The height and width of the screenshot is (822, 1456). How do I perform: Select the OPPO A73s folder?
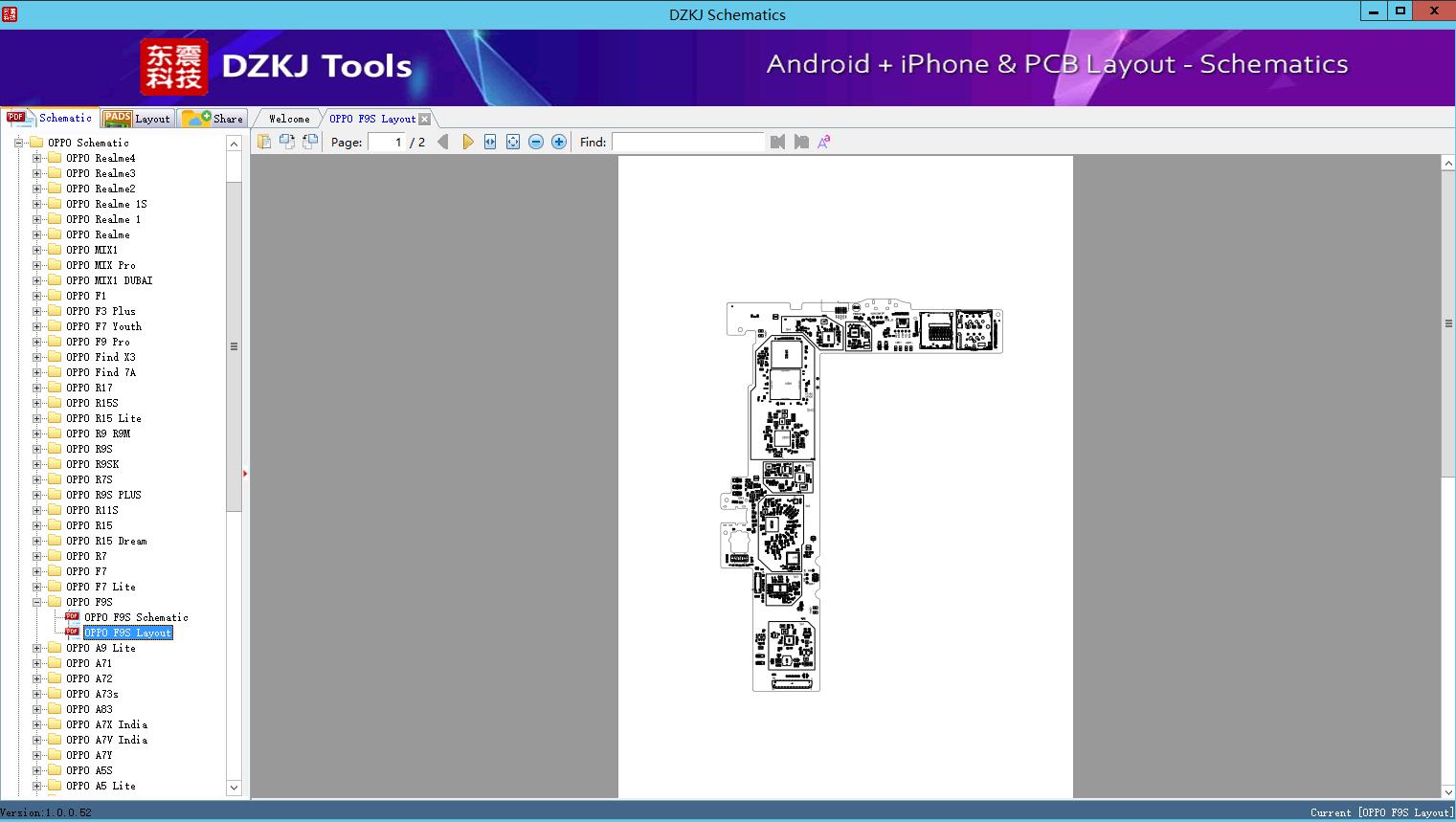[92, 694]
